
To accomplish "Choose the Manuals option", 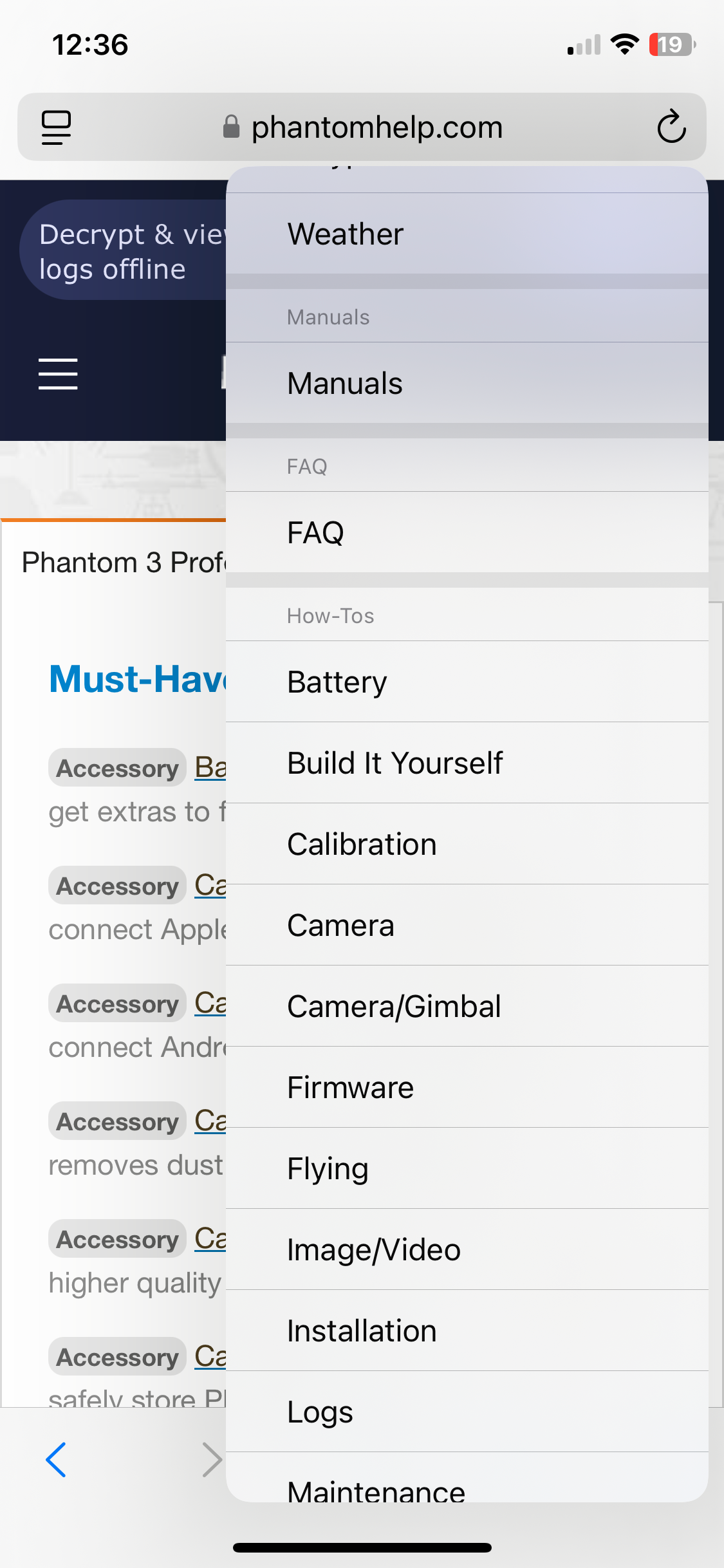I will point(467,383).
